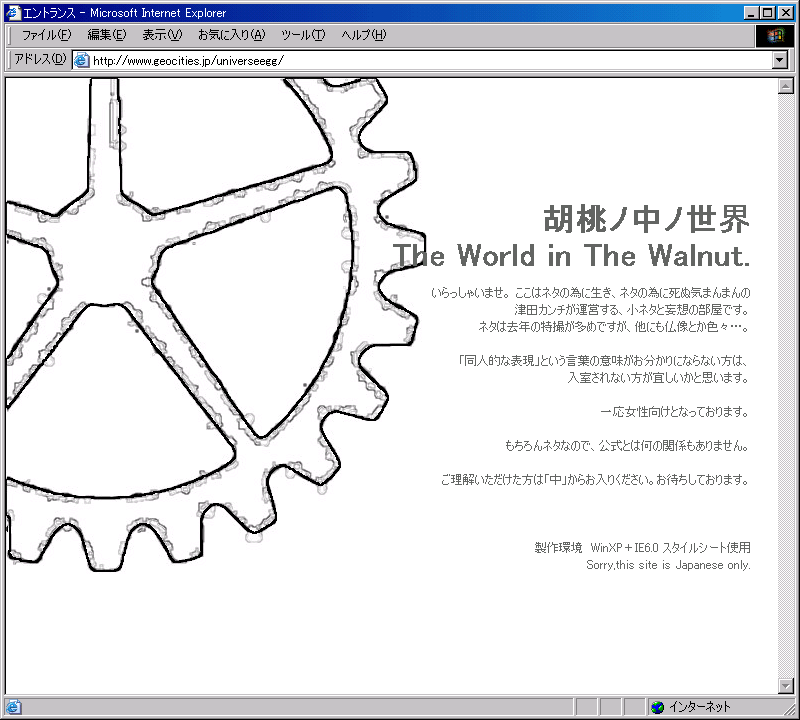Click the 胡桃ノ中ノ世界 heading
The height and width of the screenshot is (720, 800).
pos(646,219)
